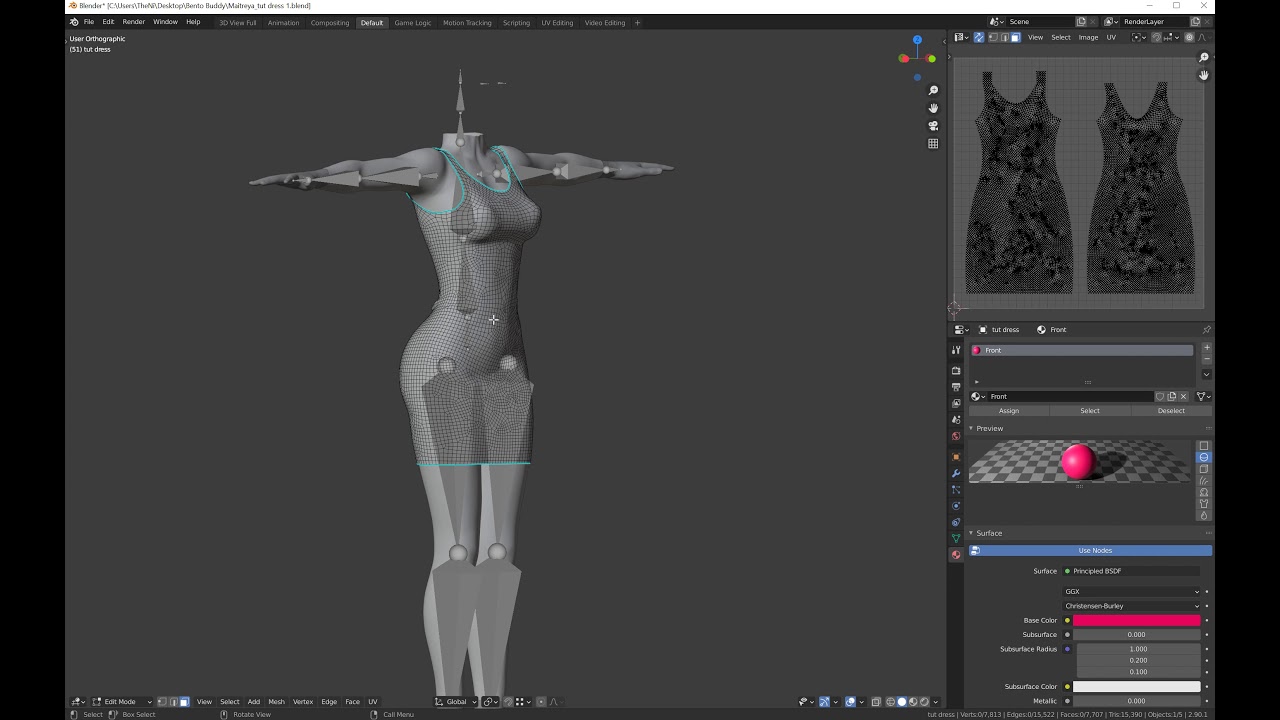This screenshot has height=720, width=1280.
Task: Open the Tool properties tab (wrench and screwdriver)
Action: (x=956, y=350)
